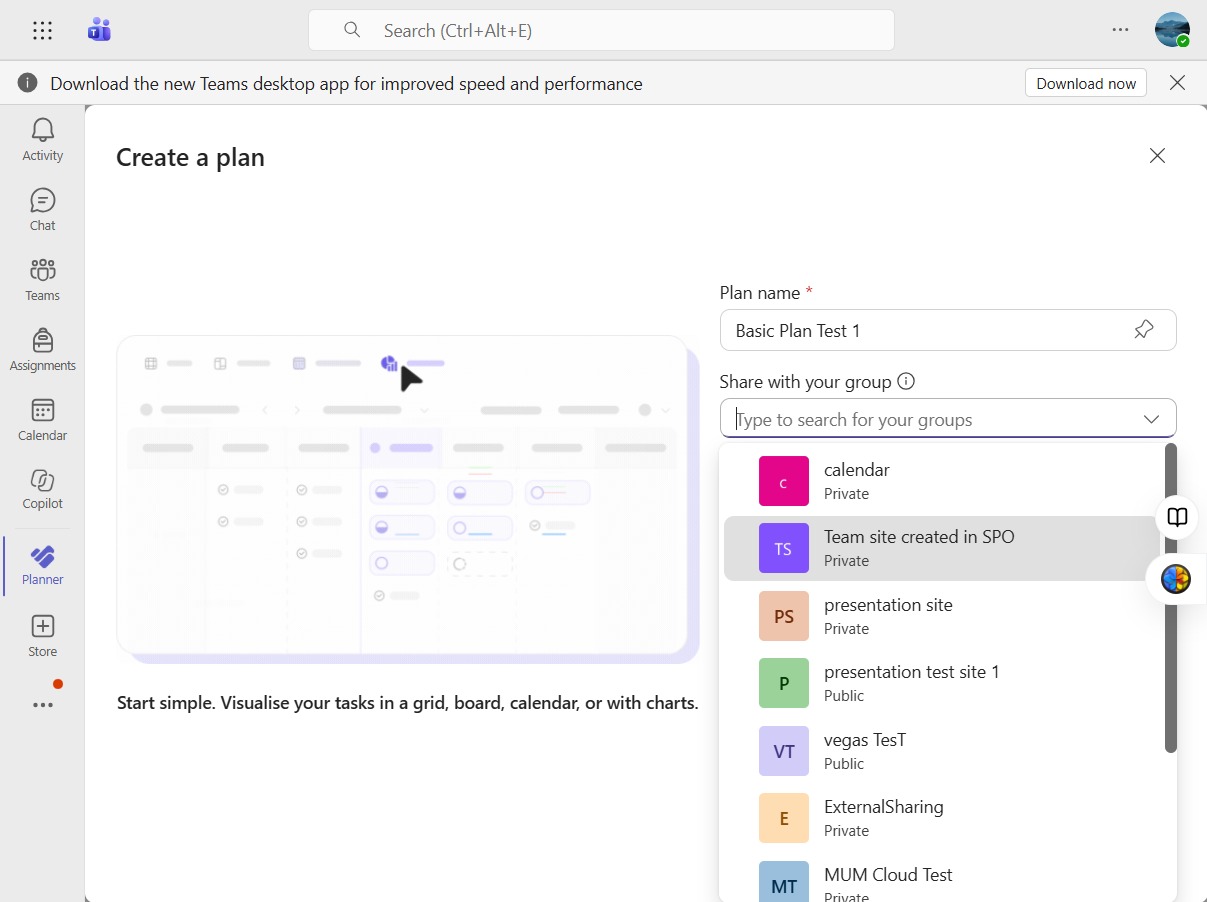Screen dimensions: 1207x902
Task: Open the book icon side button
Action: click(x=1178, y=517)
